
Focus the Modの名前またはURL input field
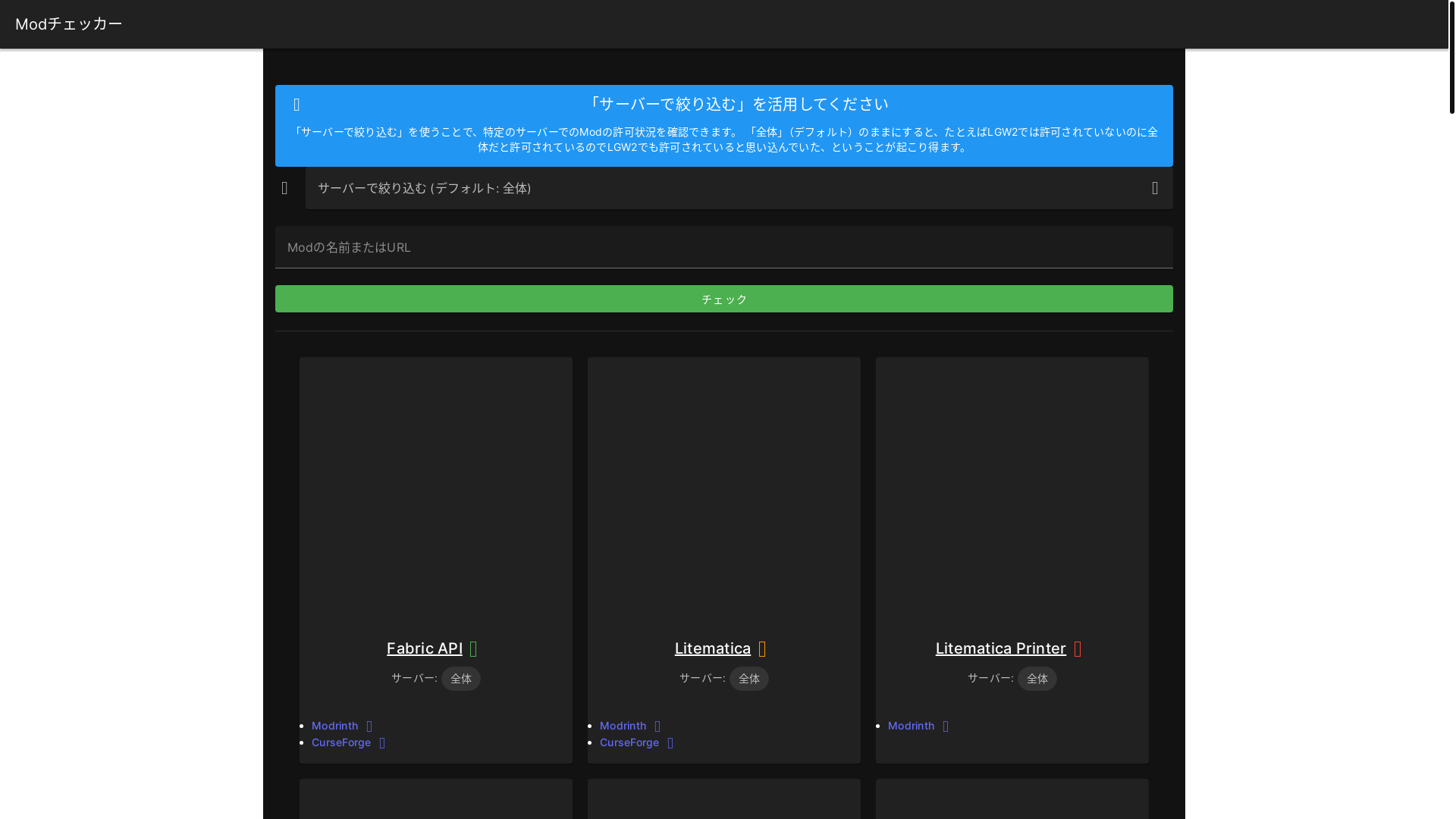point(723,247)
